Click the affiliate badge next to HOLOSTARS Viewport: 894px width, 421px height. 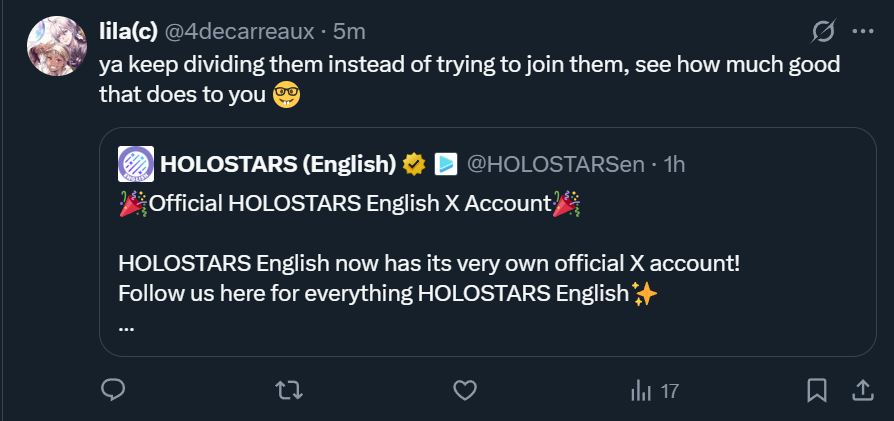click(445, 163)
